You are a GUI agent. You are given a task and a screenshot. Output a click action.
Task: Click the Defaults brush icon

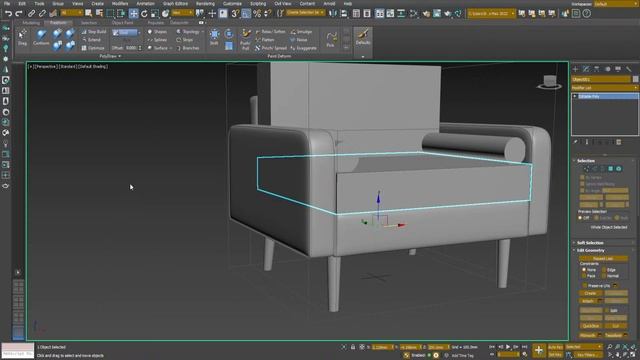pyautogui.click(x=362, y=37)
